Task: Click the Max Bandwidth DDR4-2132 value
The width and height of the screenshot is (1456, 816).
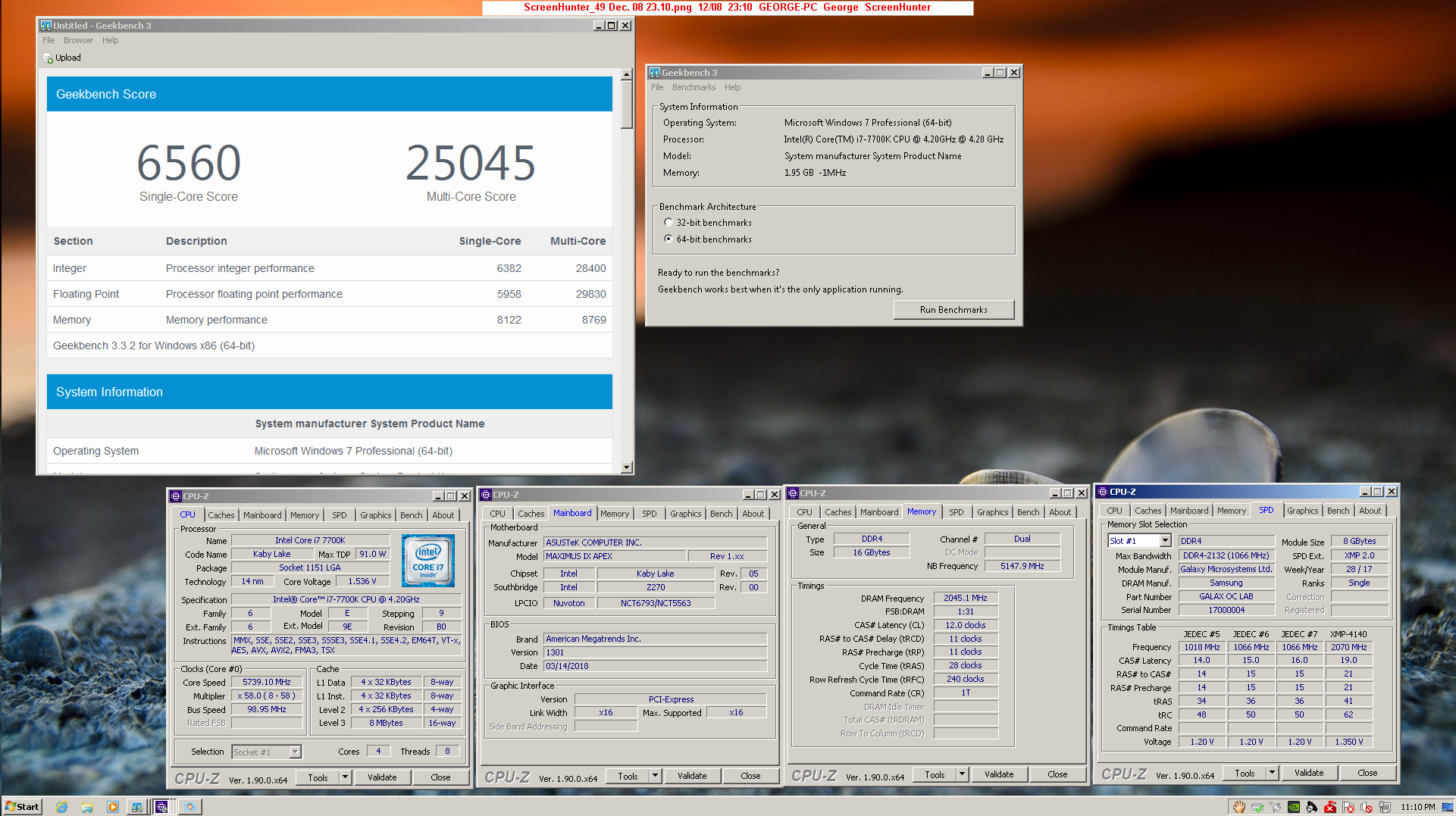Action: (1226, 555)
